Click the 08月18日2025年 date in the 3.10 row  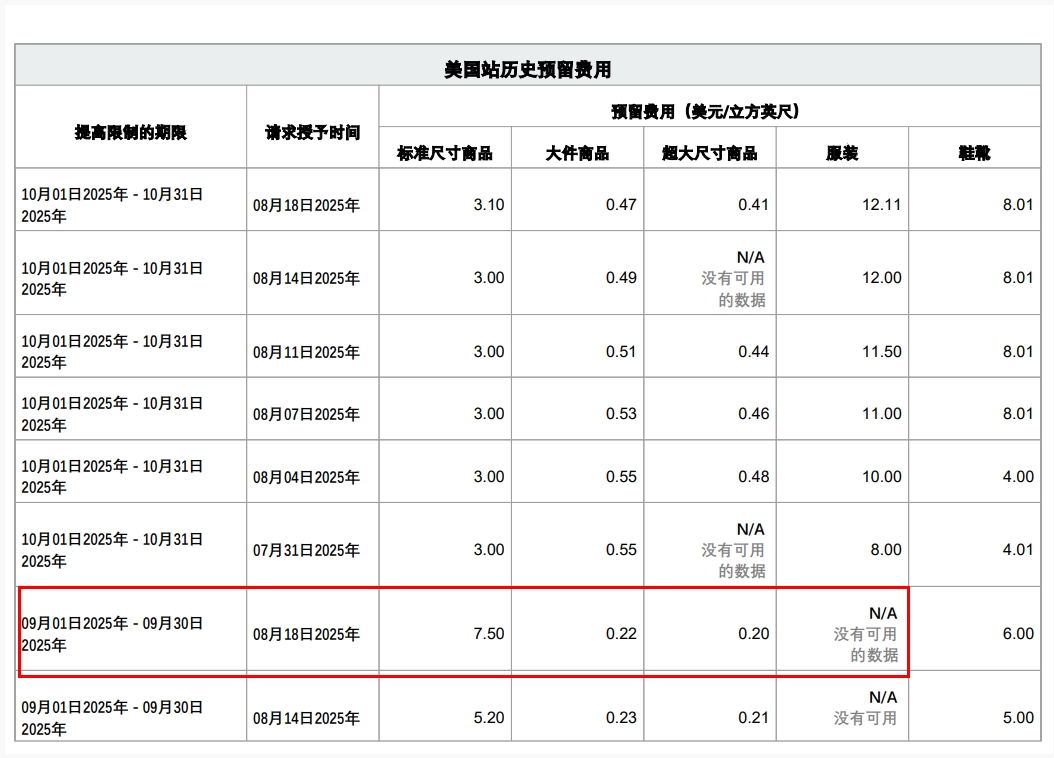307,206
